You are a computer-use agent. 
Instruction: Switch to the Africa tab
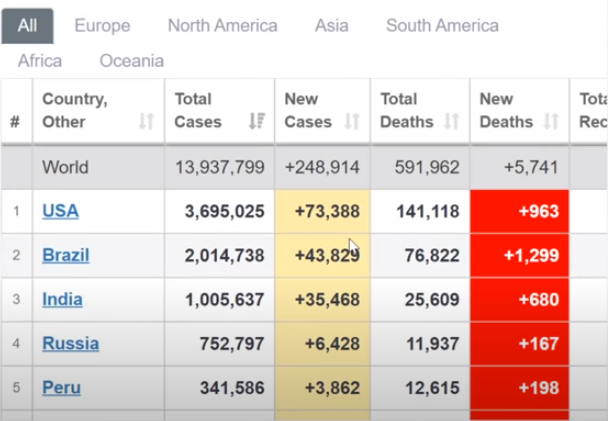[40, 61]
